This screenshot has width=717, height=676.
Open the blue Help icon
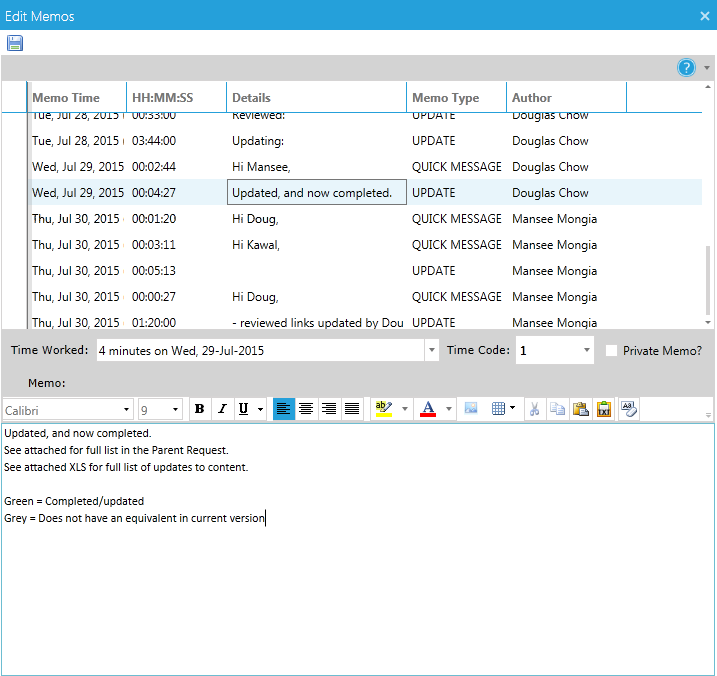[x=686, y=68]
